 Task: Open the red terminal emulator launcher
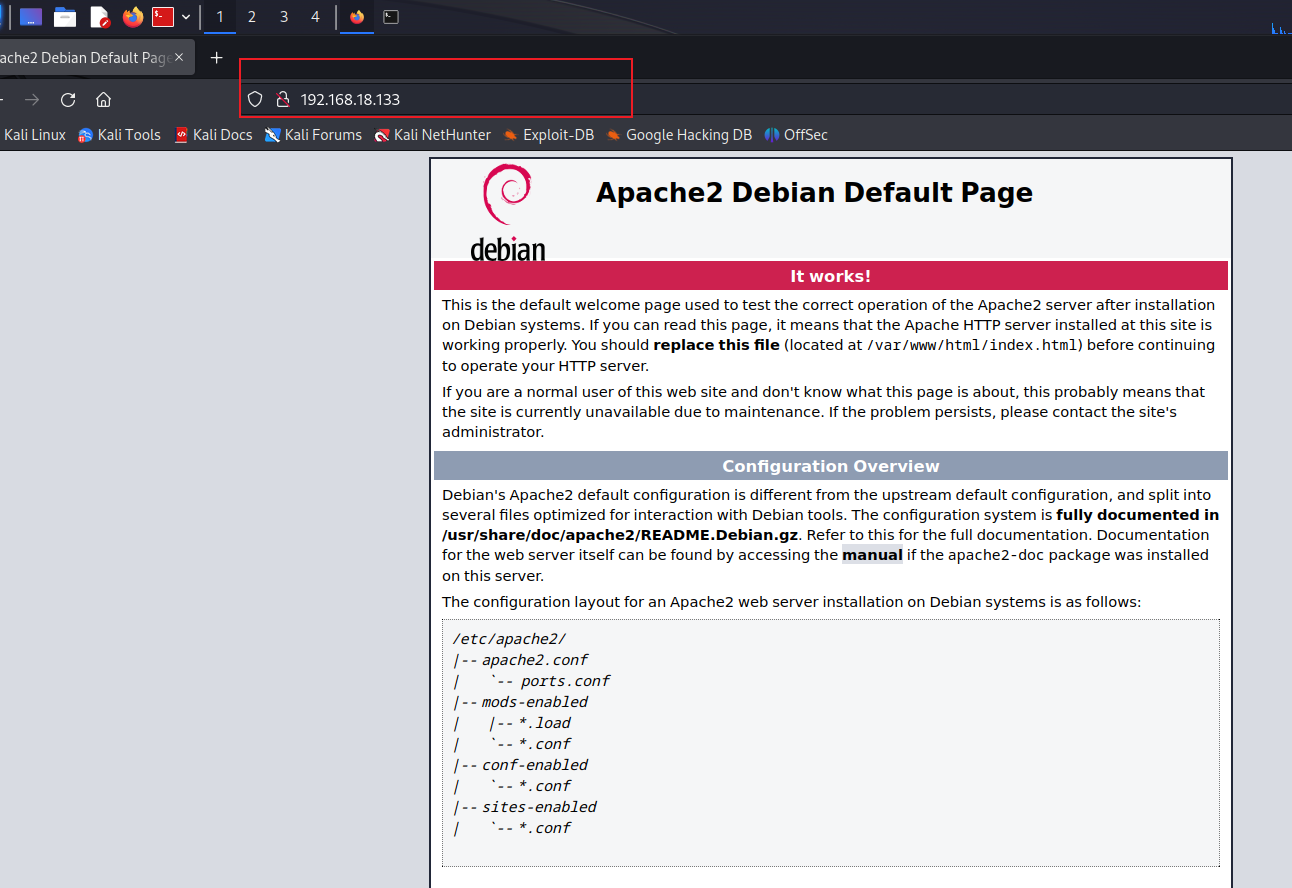(x=163, y=17)
